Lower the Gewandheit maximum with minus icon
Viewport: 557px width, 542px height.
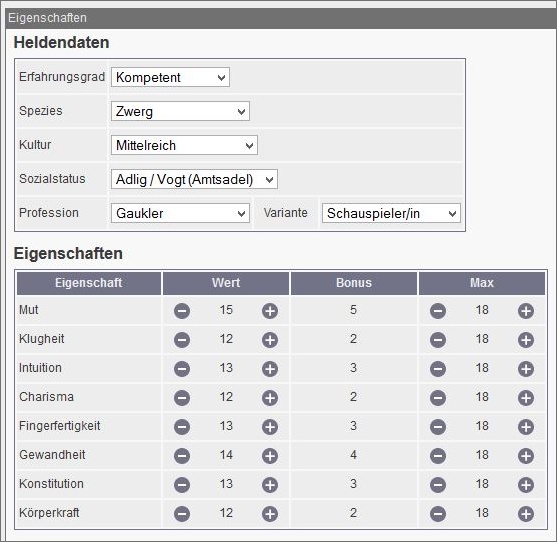click(438, 456)
